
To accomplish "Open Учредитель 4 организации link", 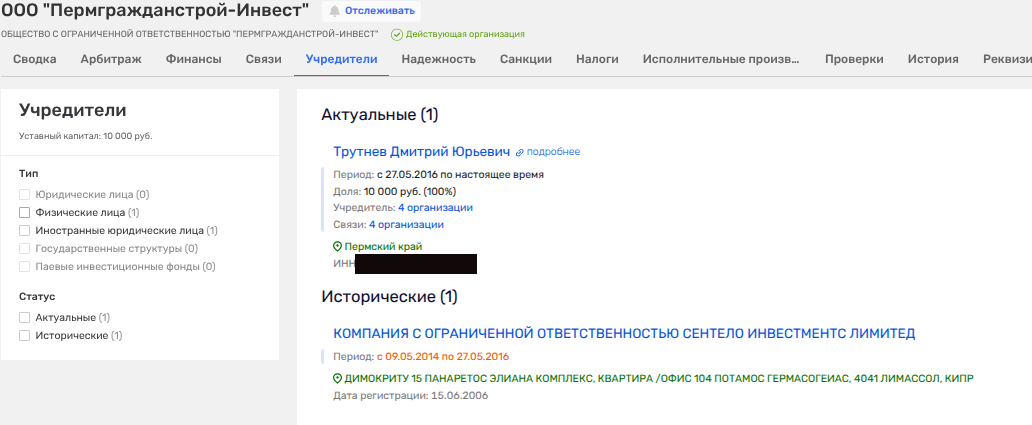I will click(x=435, y=207).
